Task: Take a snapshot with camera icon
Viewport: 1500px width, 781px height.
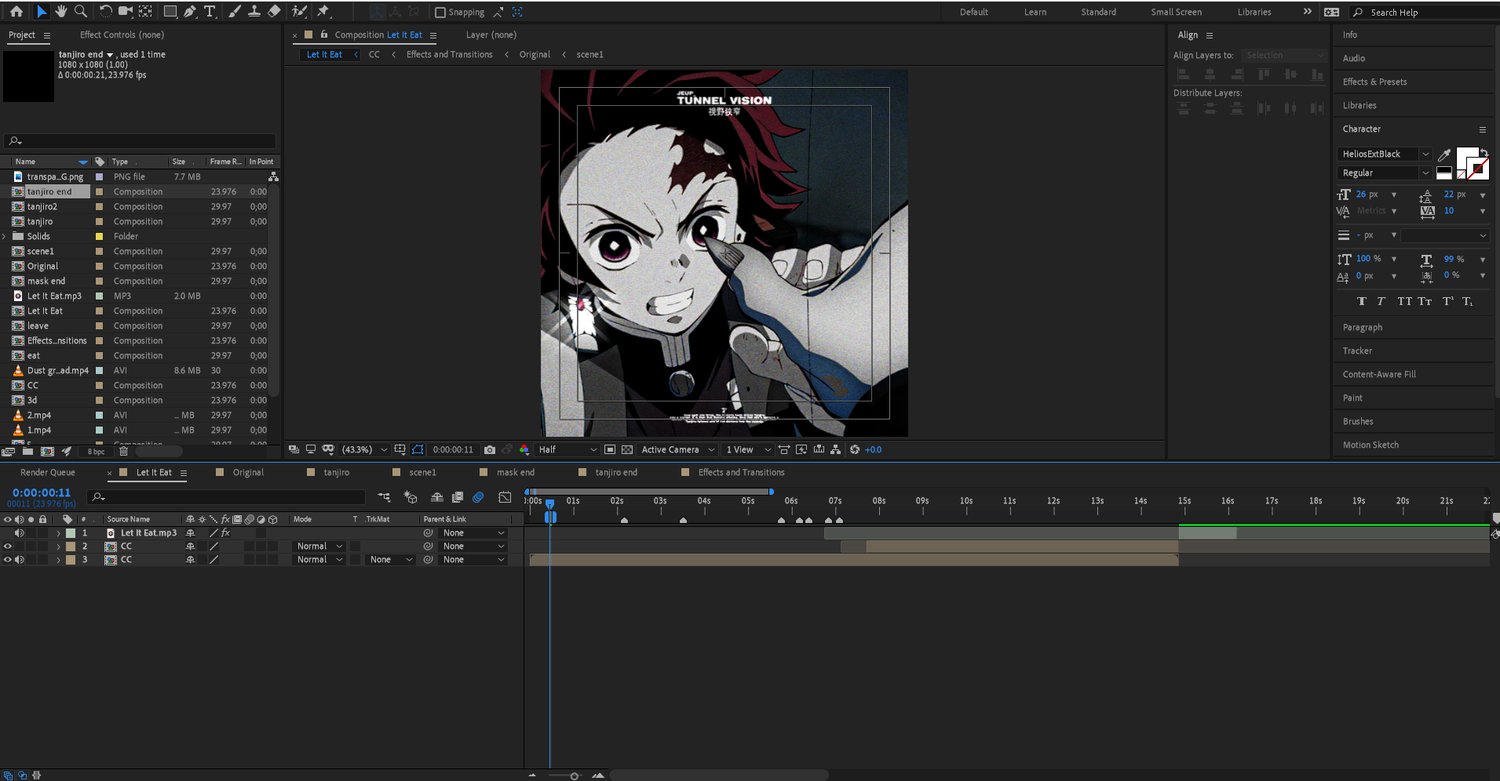Action: coord(489,450)
